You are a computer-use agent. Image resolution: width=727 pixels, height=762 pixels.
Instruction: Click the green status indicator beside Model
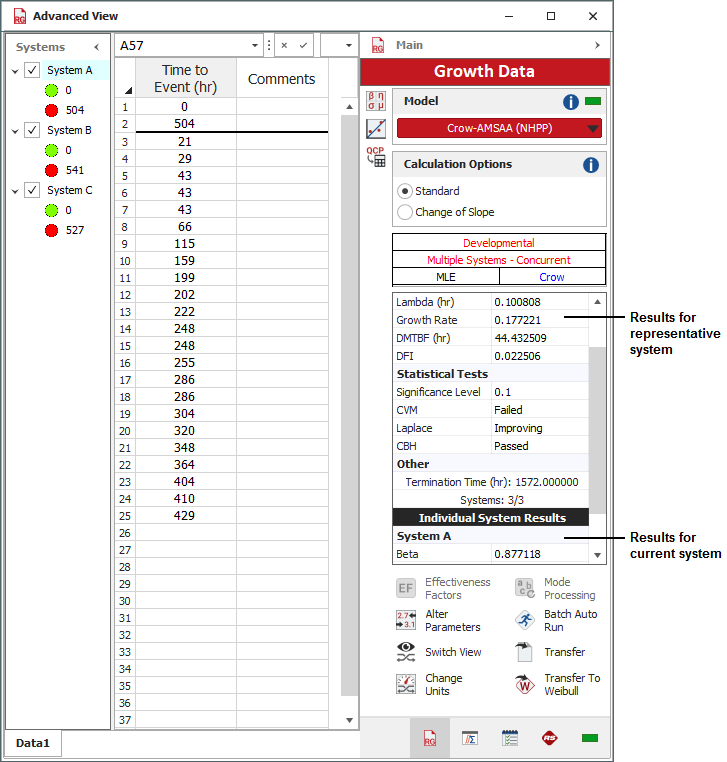pos(593,102)
